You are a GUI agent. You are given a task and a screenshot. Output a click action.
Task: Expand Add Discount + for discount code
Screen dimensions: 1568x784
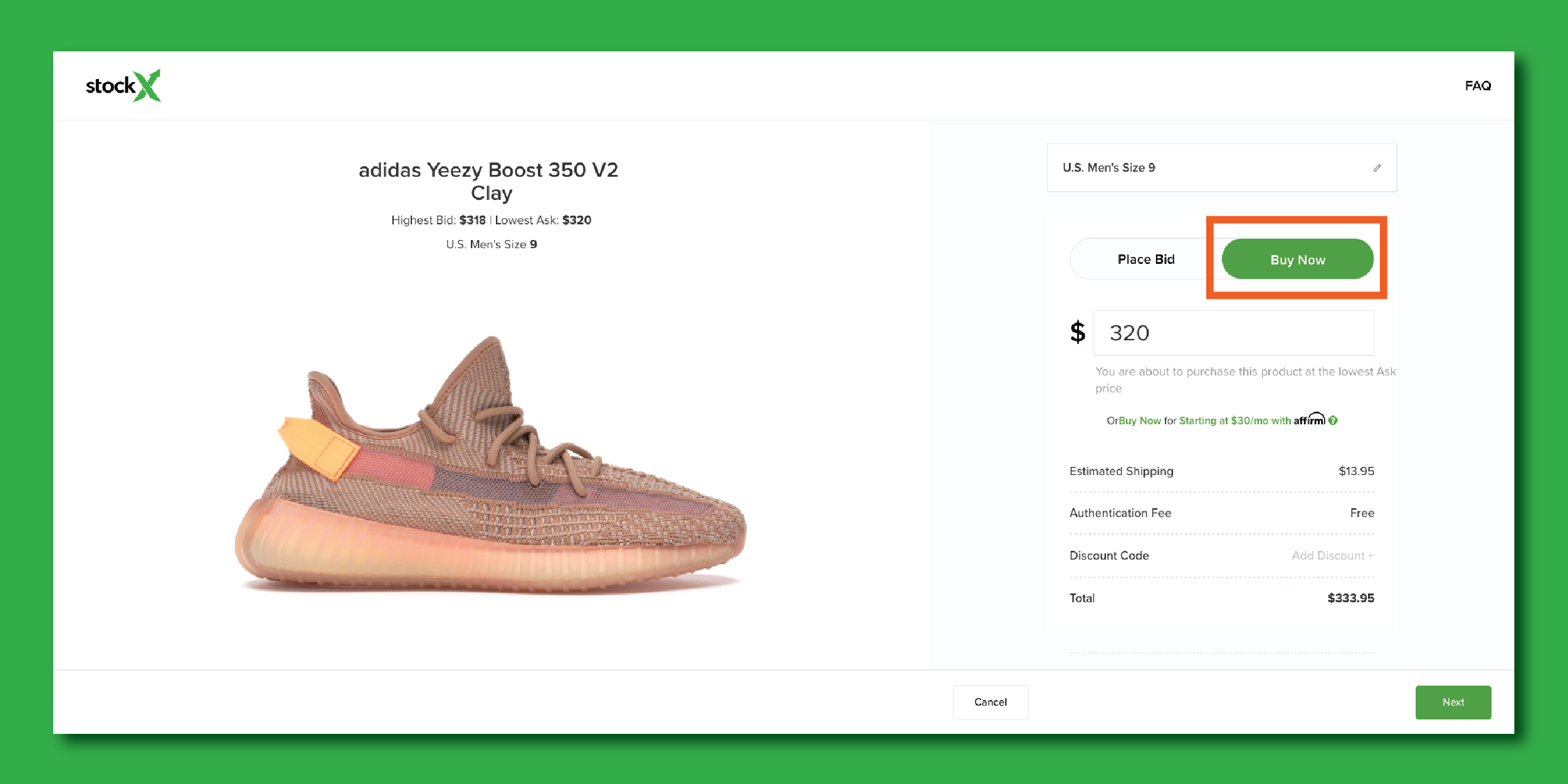(1332, 556)
